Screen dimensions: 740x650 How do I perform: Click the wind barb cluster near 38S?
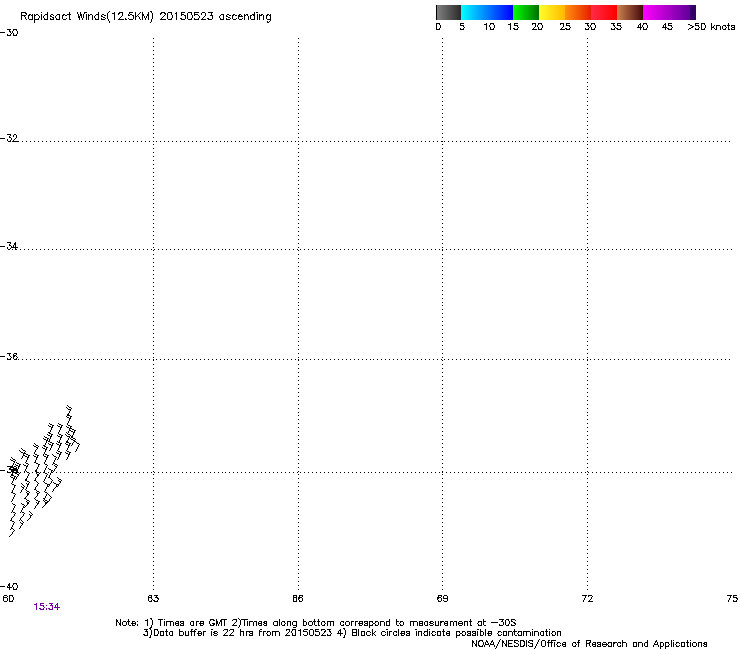[44, 471]
